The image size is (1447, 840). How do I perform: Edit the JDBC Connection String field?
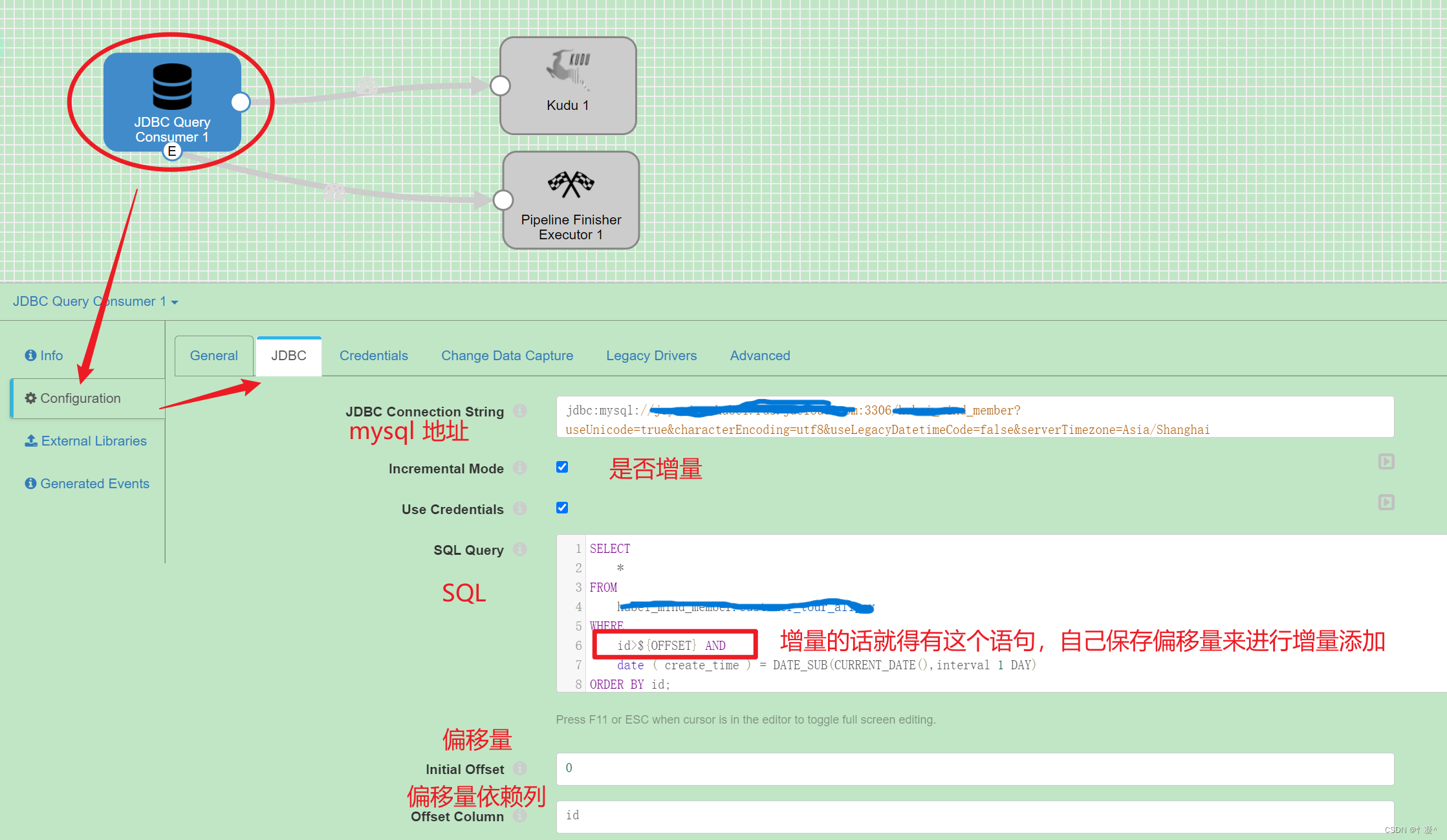975,417
